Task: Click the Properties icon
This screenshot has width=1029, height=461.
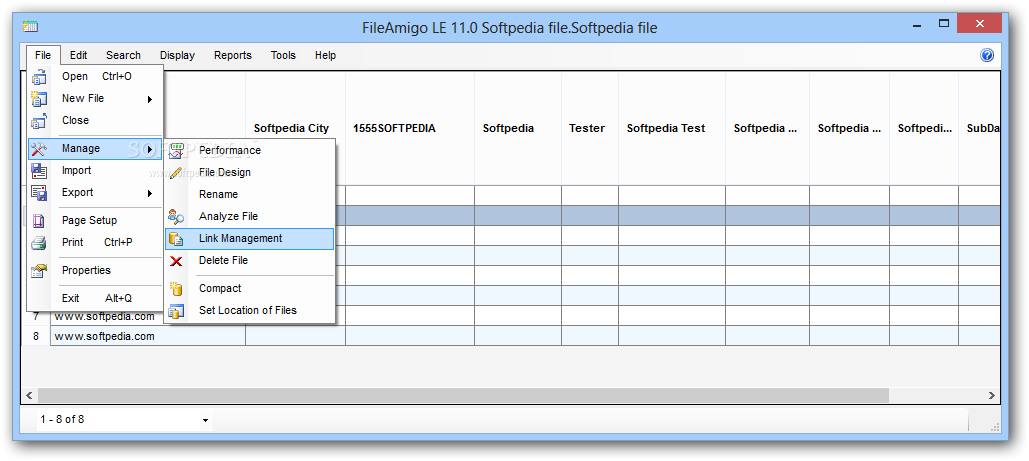Action: [x=39, y=271]
